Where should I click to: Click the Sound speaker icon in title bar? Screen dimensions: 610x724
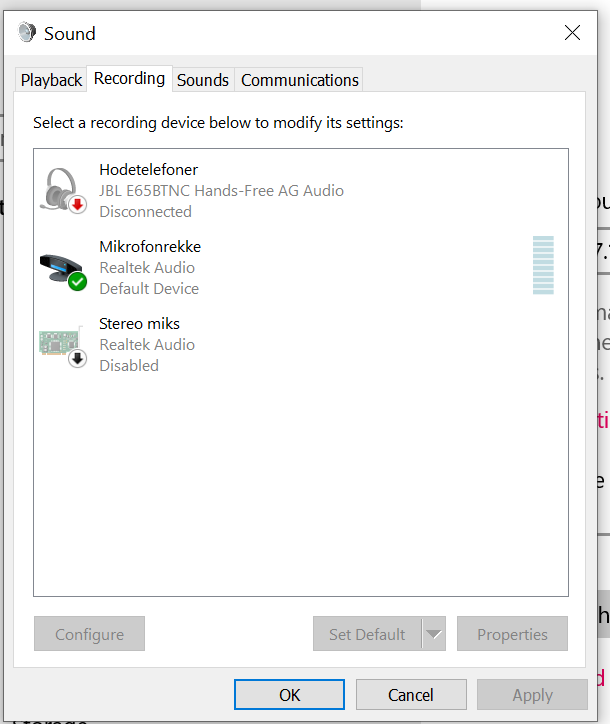coord(27,33)
